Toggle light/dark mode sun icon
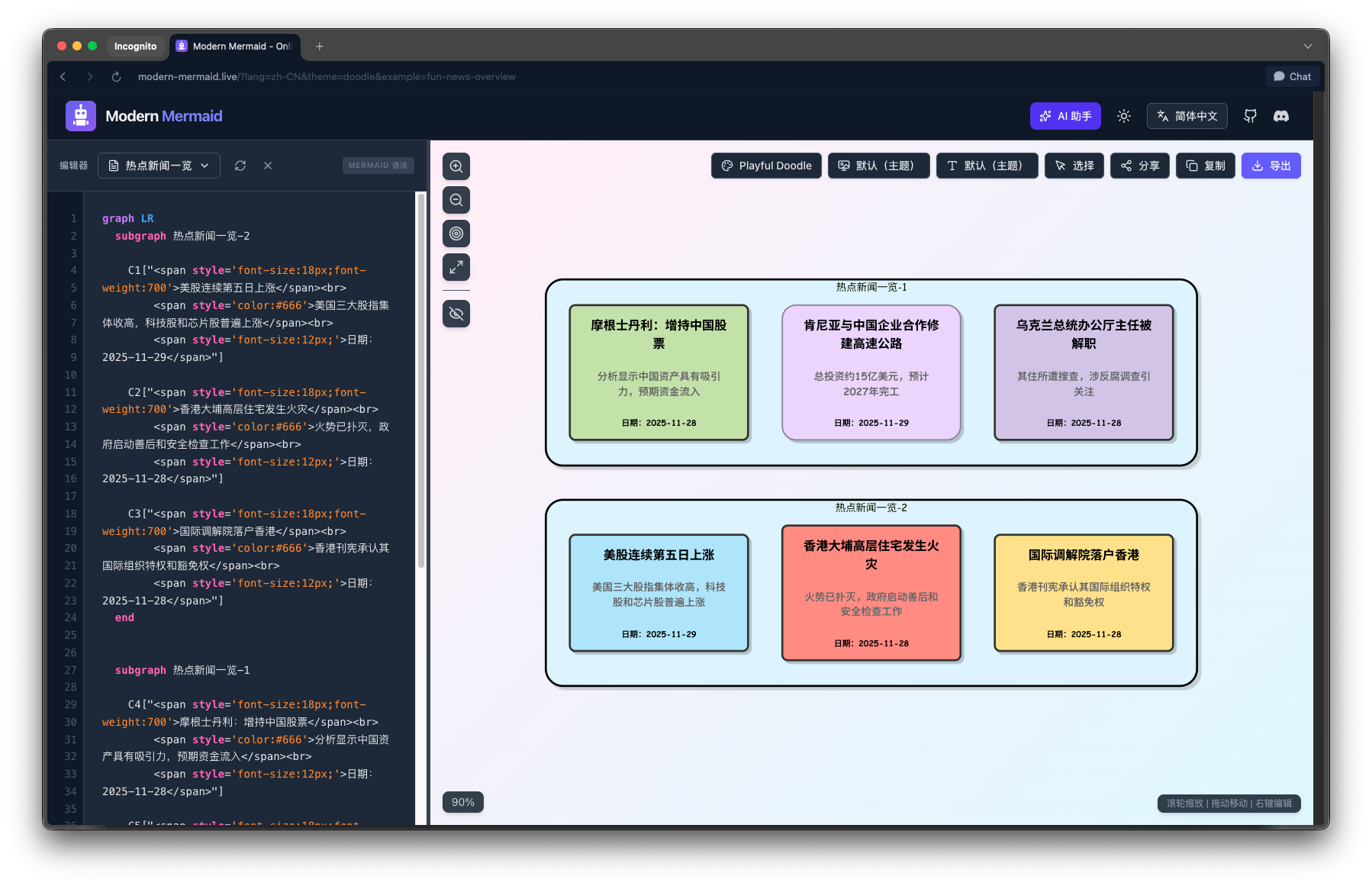The width and height of the screenshot is (1372, 886). point(1124,116)
